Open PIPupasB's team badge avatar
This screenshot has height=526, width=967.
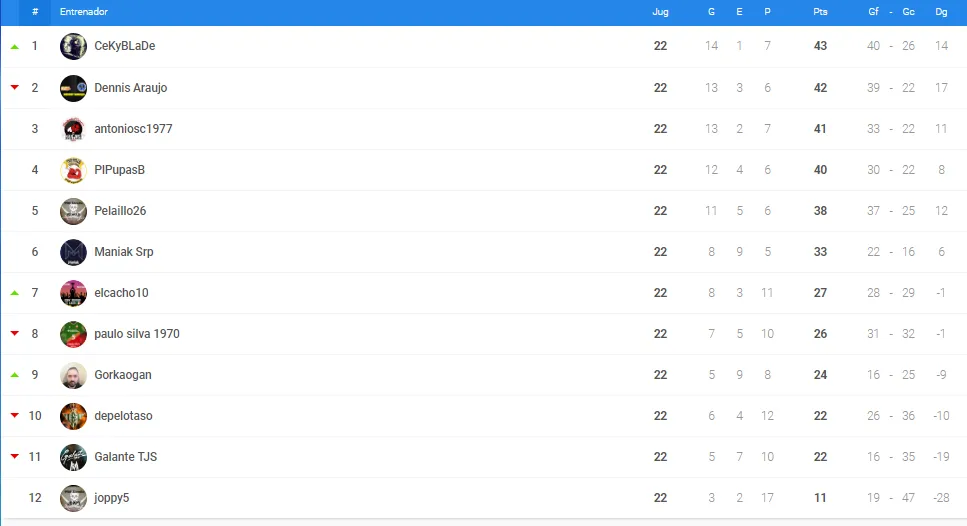point(73,170)
